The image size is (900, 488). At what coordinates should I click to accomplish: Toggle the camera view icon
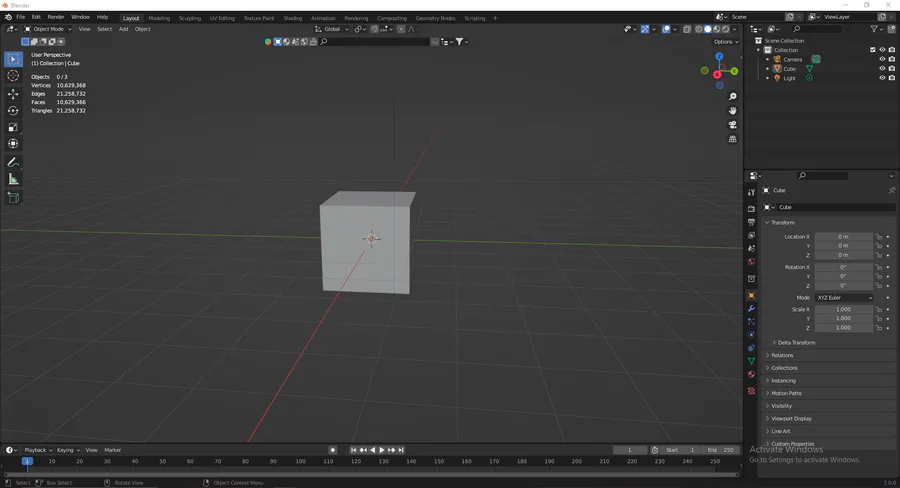coord(732,125)
